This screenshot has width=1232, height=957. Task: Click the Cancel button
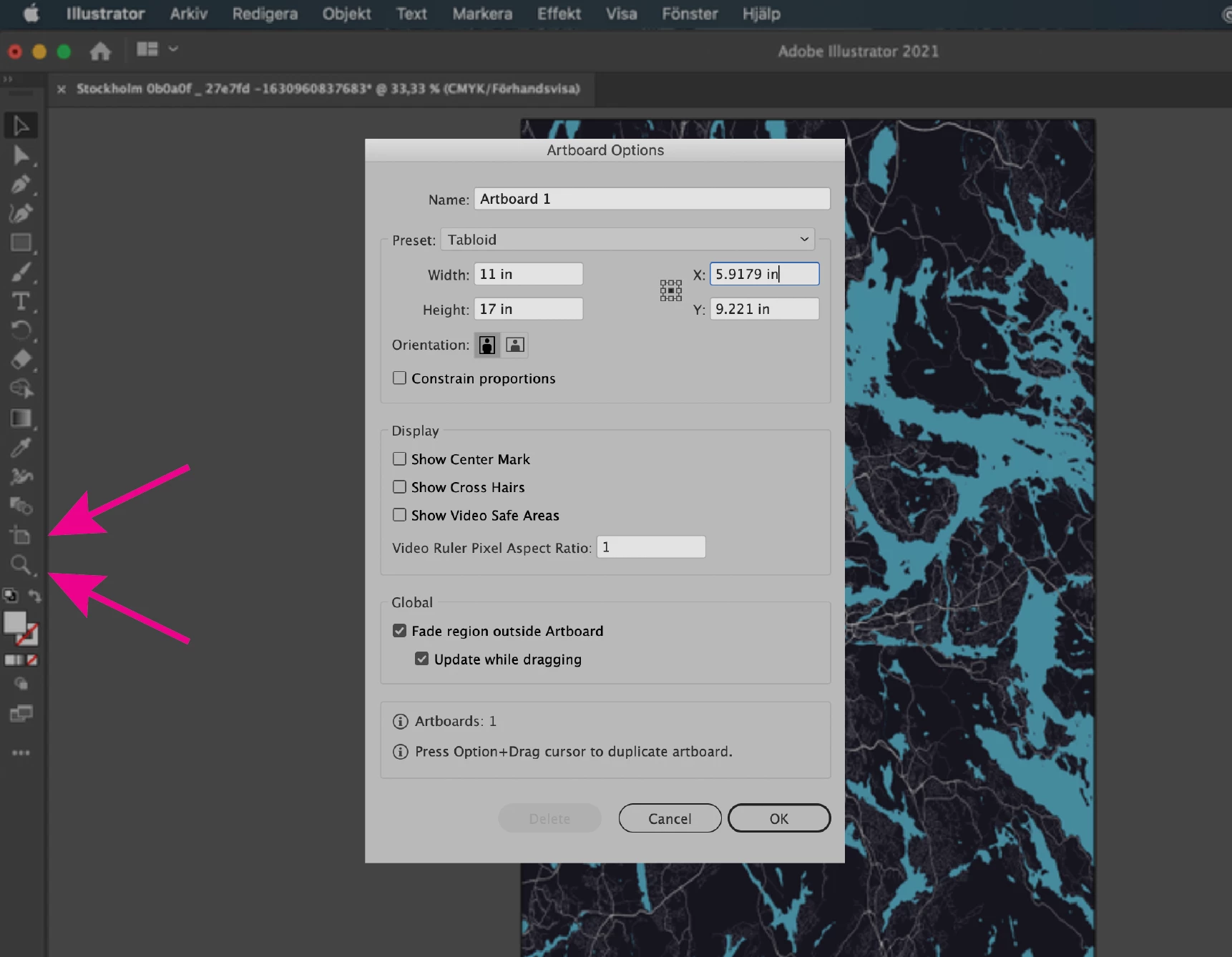[x=670, y=818]
